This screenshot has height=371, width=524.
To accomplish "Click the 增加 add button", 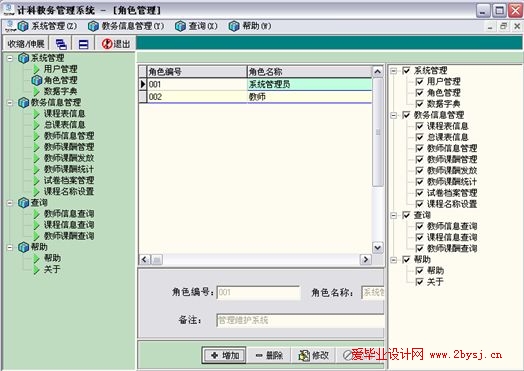I will 224,355.
